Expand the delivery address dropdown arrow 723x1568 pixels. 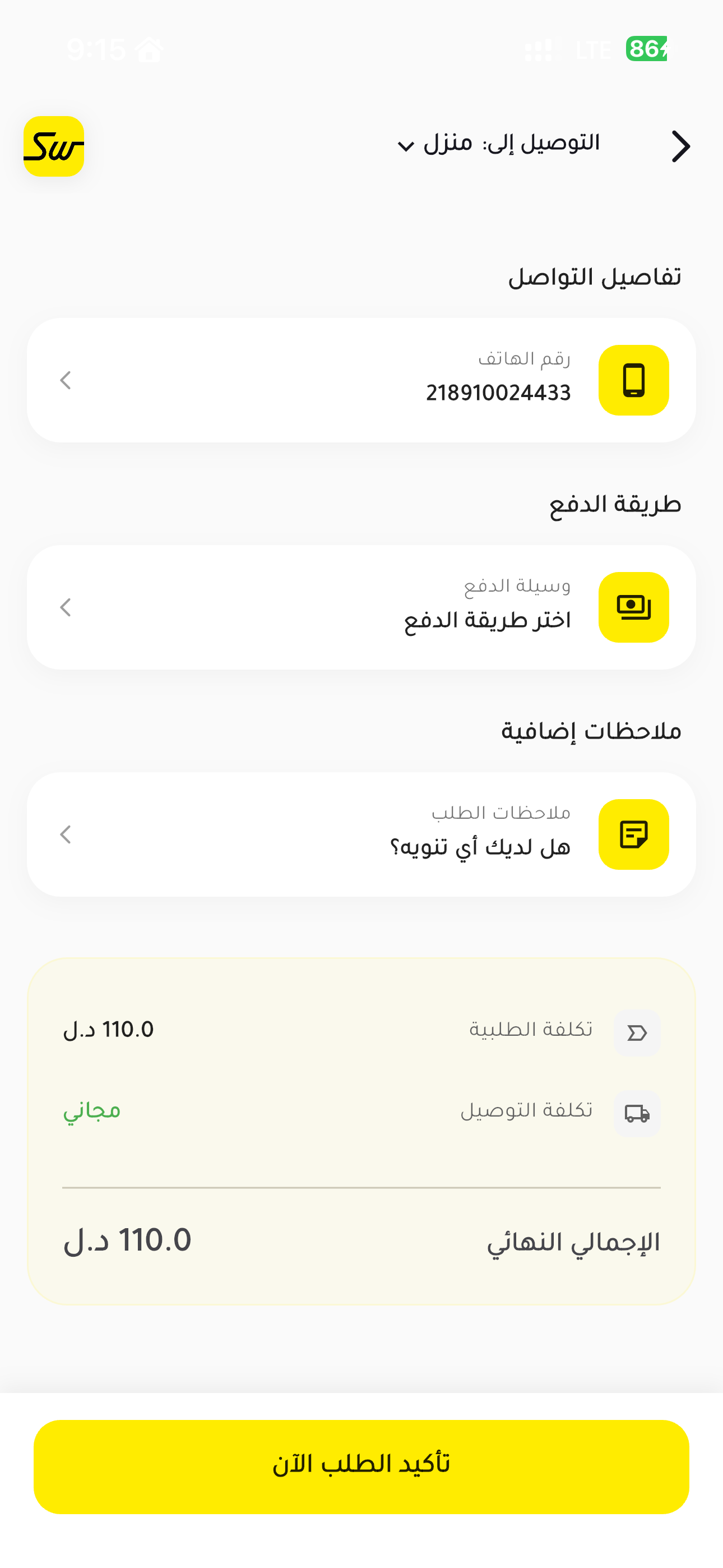pos(405,146)
